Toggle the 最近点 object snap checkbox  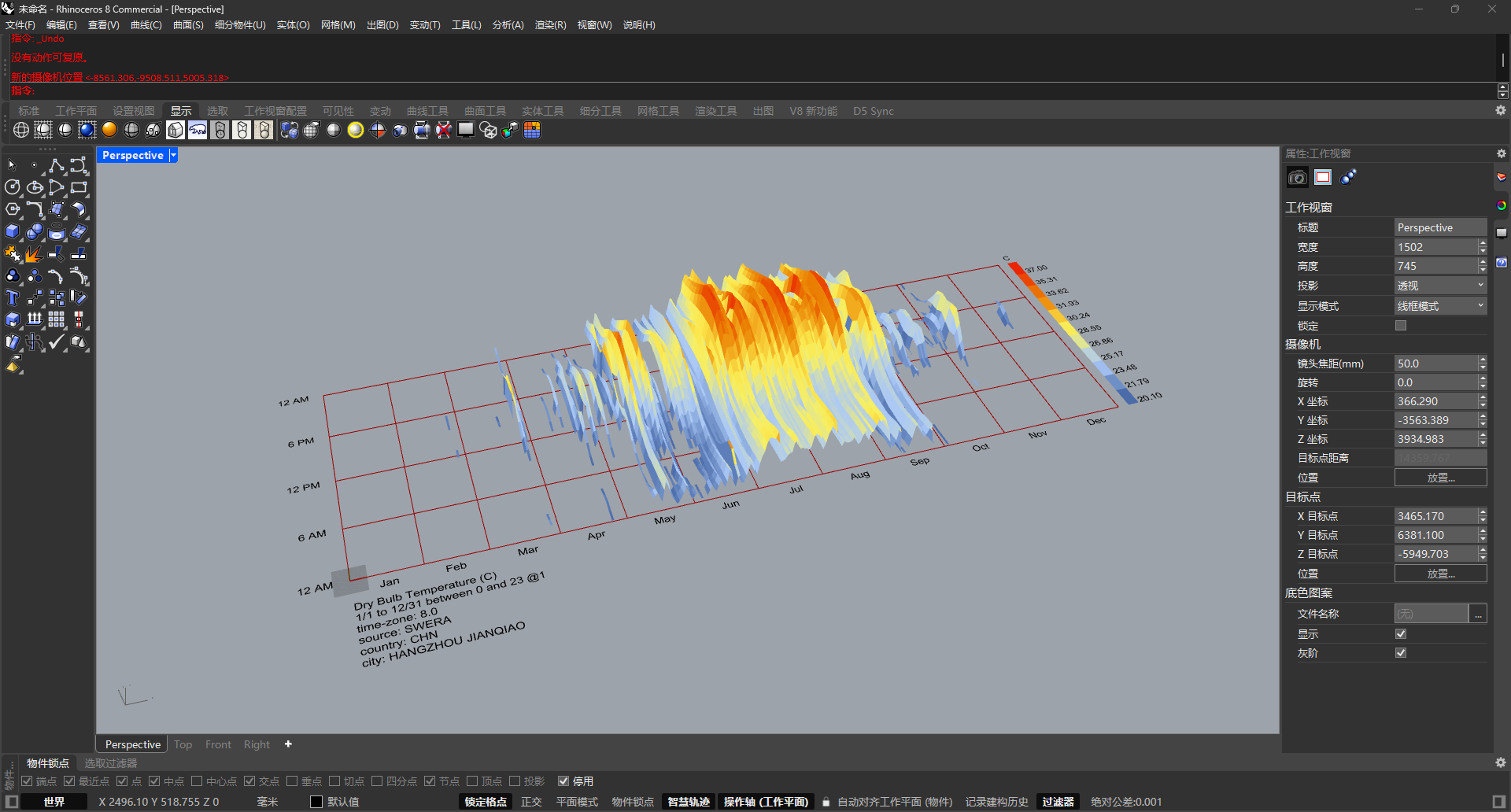[69, 781]
